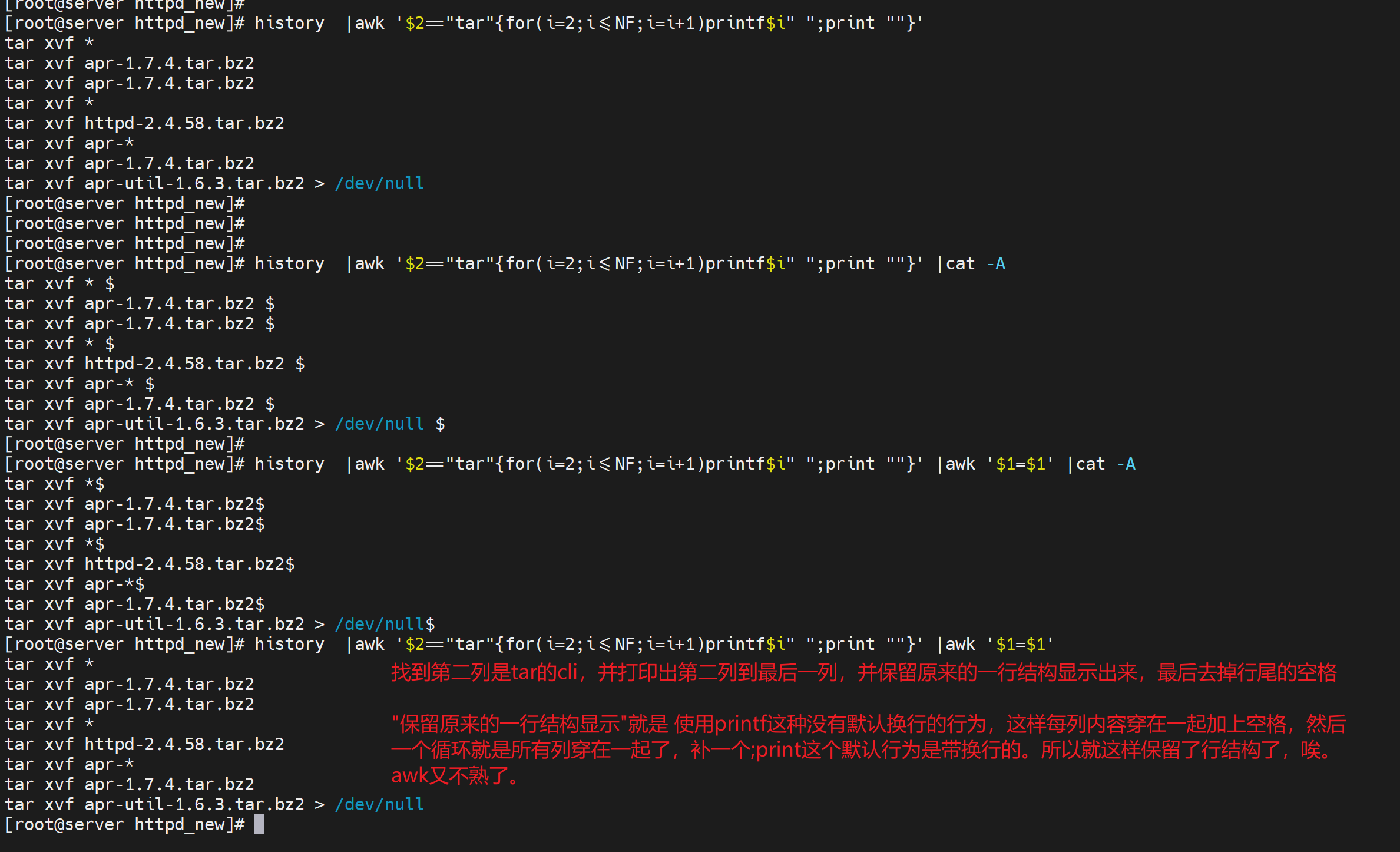Click 'history' in the topmost full command line
Viewport: 1400px width, 852px height.
coord(289,23)
